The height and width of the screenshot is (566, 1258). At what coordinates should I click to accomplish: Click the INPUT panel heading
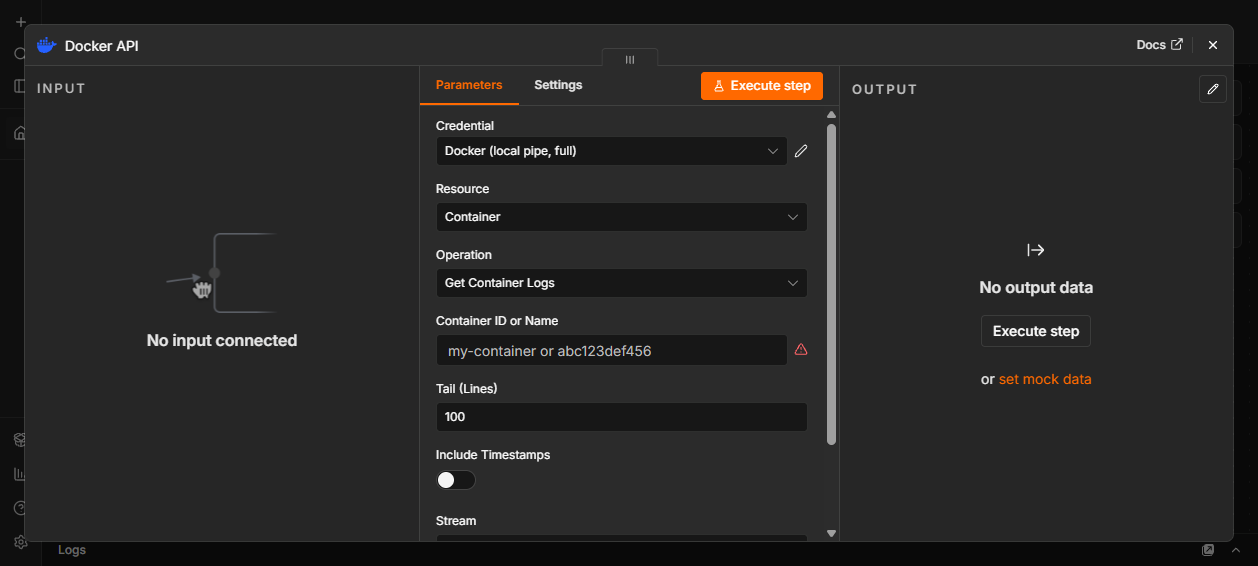coord(62,89)
